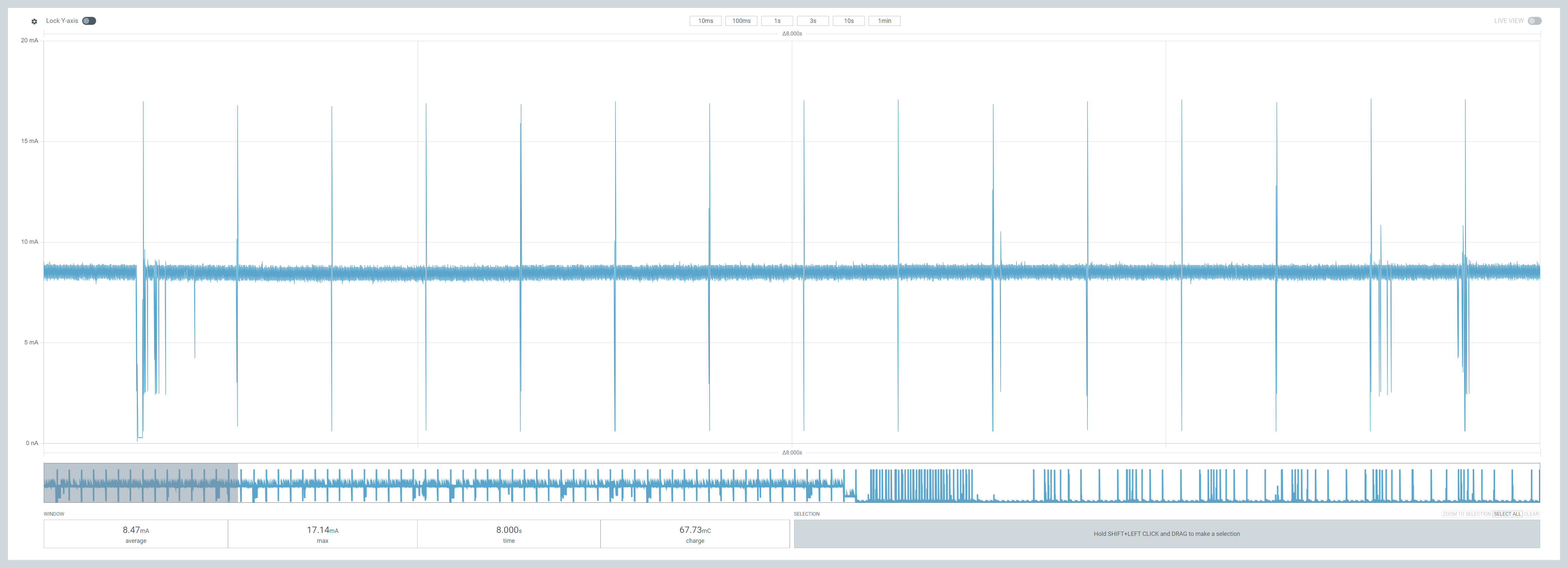Viewport: 1568px width, 568px height.
Task: Click the Δ8.000s label above chart
Action: tap(792, 33)
